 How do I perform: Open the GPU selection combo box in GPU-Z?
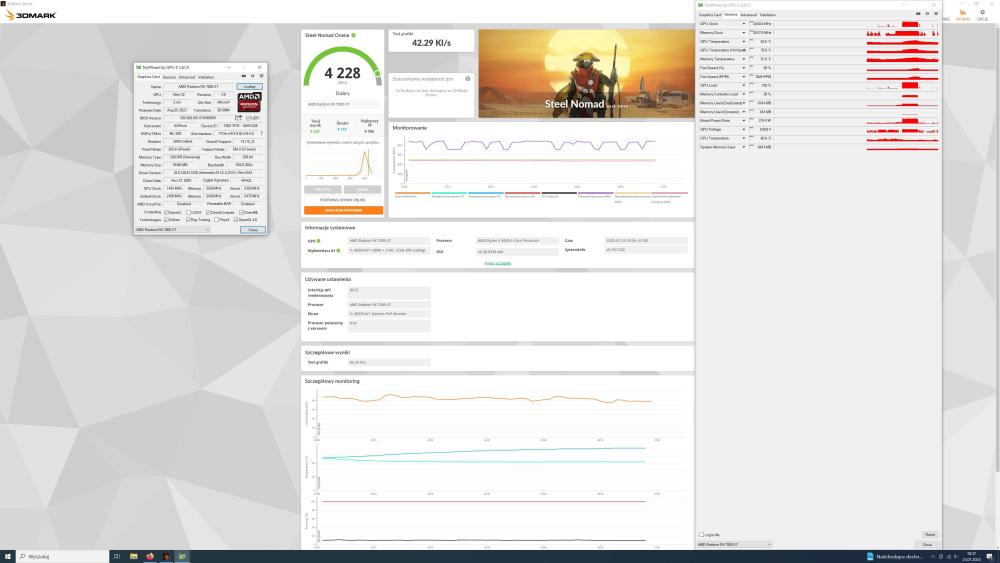click(172, 230)
